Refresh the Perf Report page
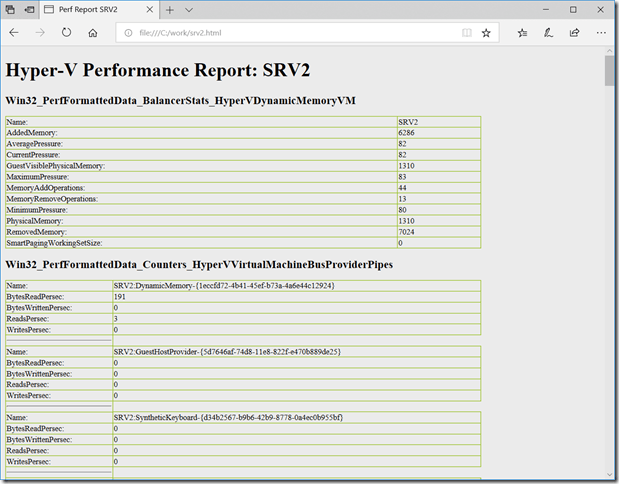The image size is (619, 484). click(66, 33)
